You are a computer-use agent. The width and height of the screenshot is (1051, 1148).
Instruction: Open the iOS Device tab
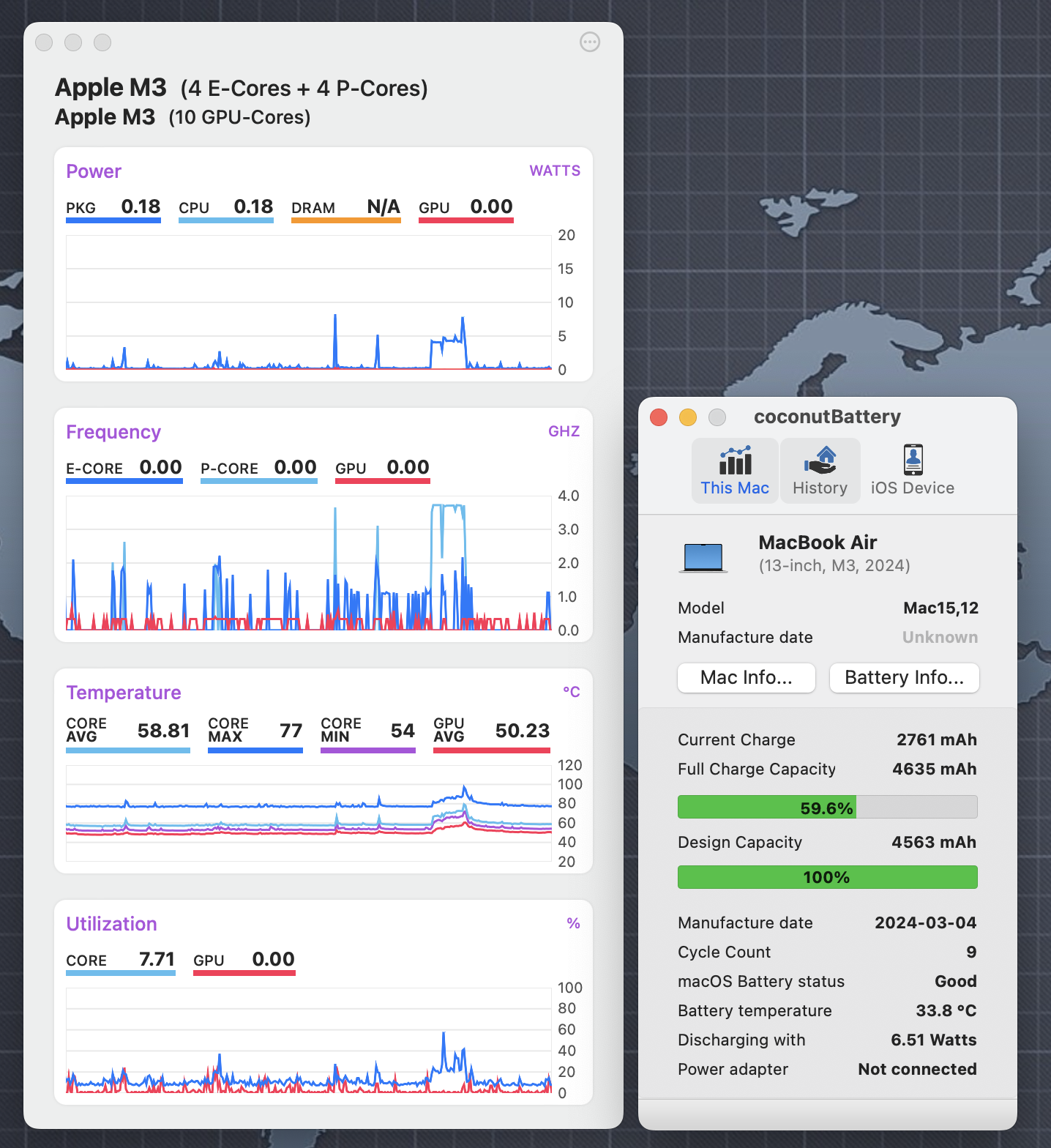coord(912,471)
